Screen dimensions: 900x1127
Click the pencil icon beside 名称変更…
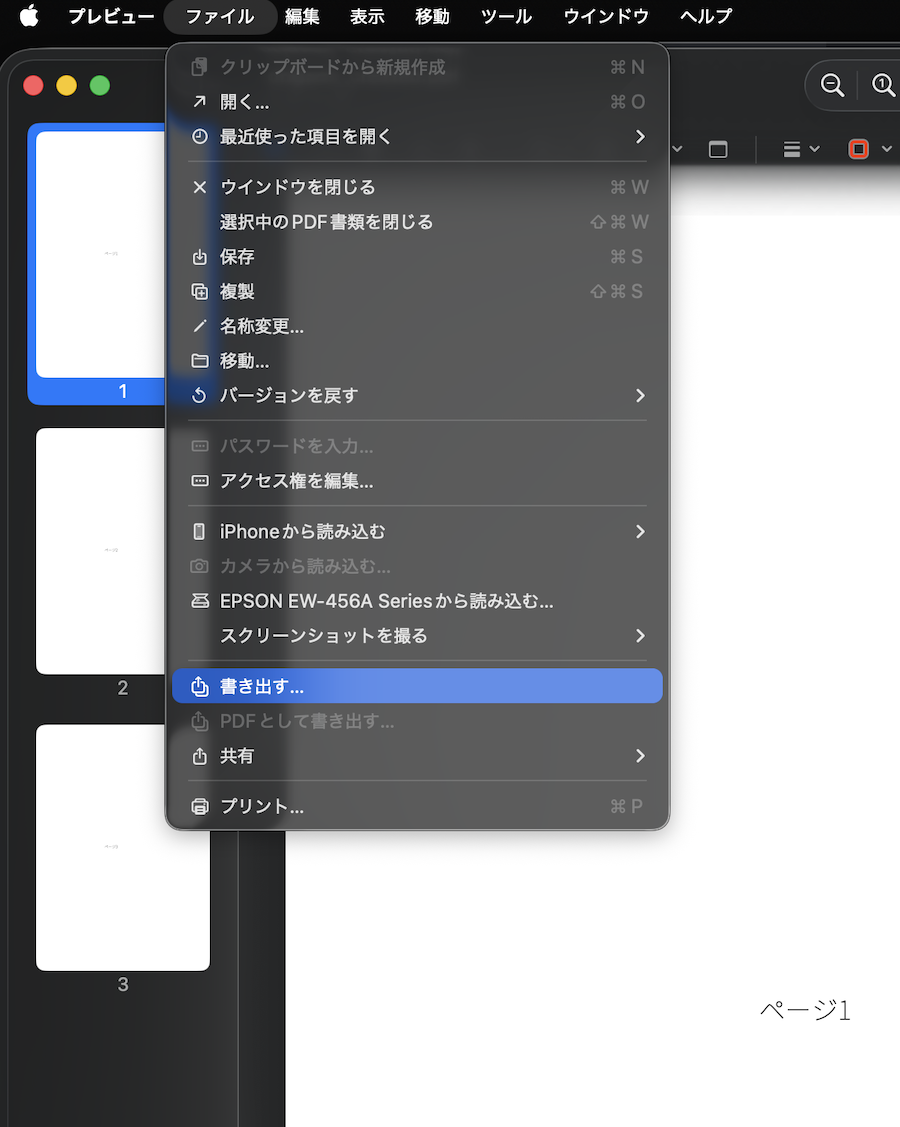[200, 326]
